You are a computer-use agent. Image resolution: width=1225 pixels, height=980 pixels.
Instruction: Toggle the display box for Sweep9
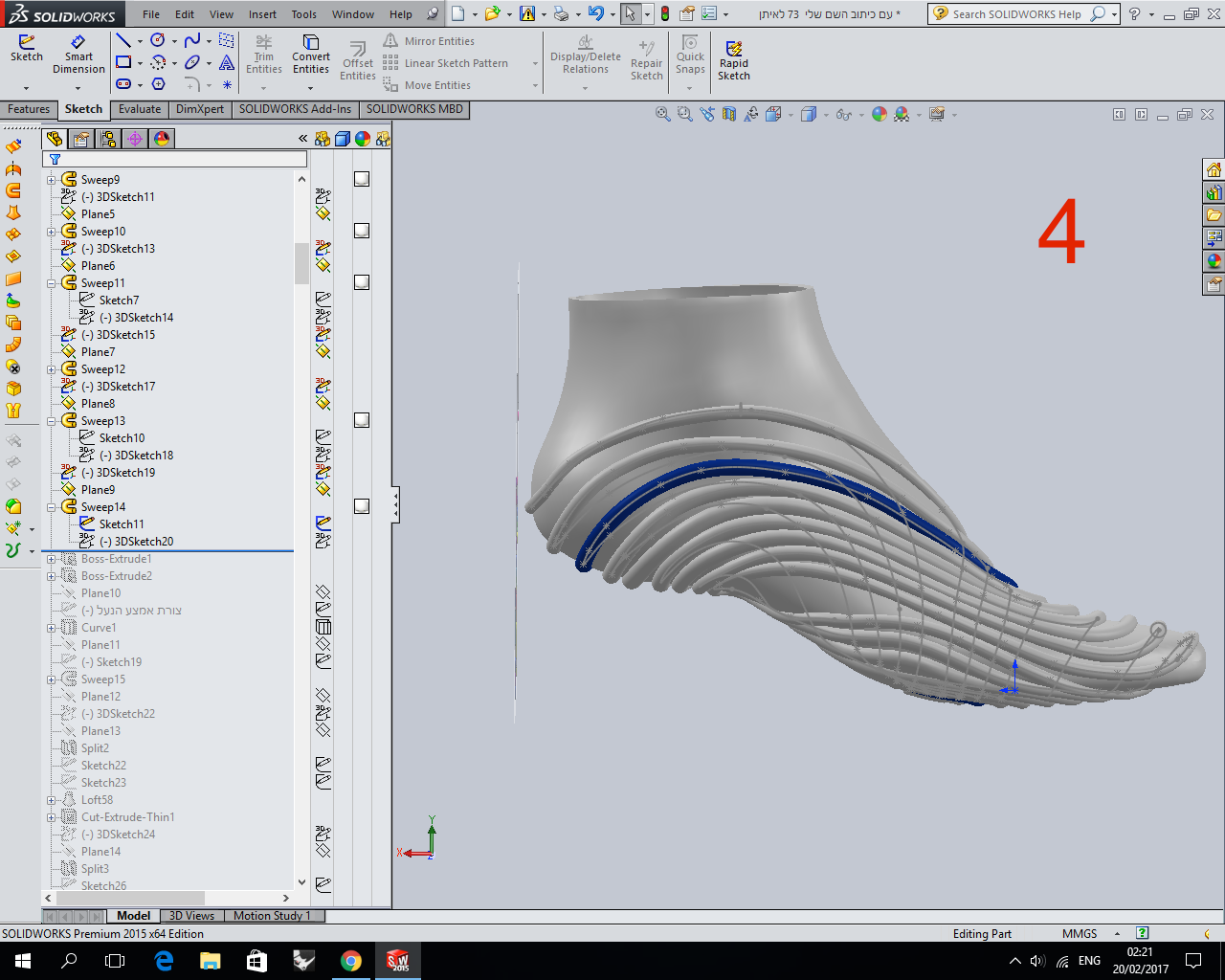[362, 179]
